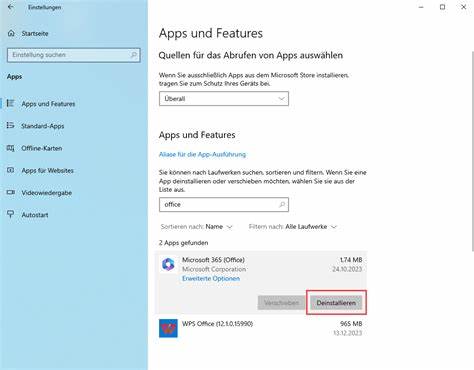Open the Erweiterte Optionen link
The width and height of the screenshot is (474, 370).
click(x=211, y=278)
